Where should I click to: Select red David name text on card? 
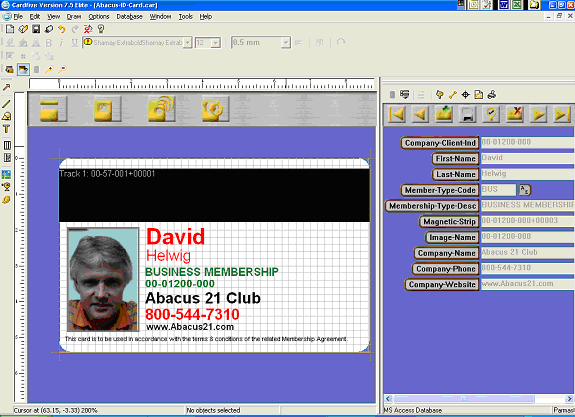175,237
